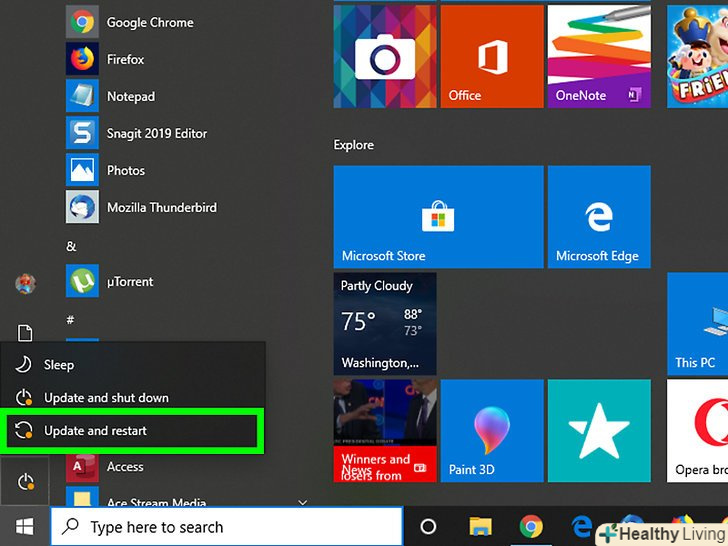Image resolution: width=728 pixels, height=546 pixels.
Task: Open the Documents icon in Start sidebar
Action: [25, 333]
